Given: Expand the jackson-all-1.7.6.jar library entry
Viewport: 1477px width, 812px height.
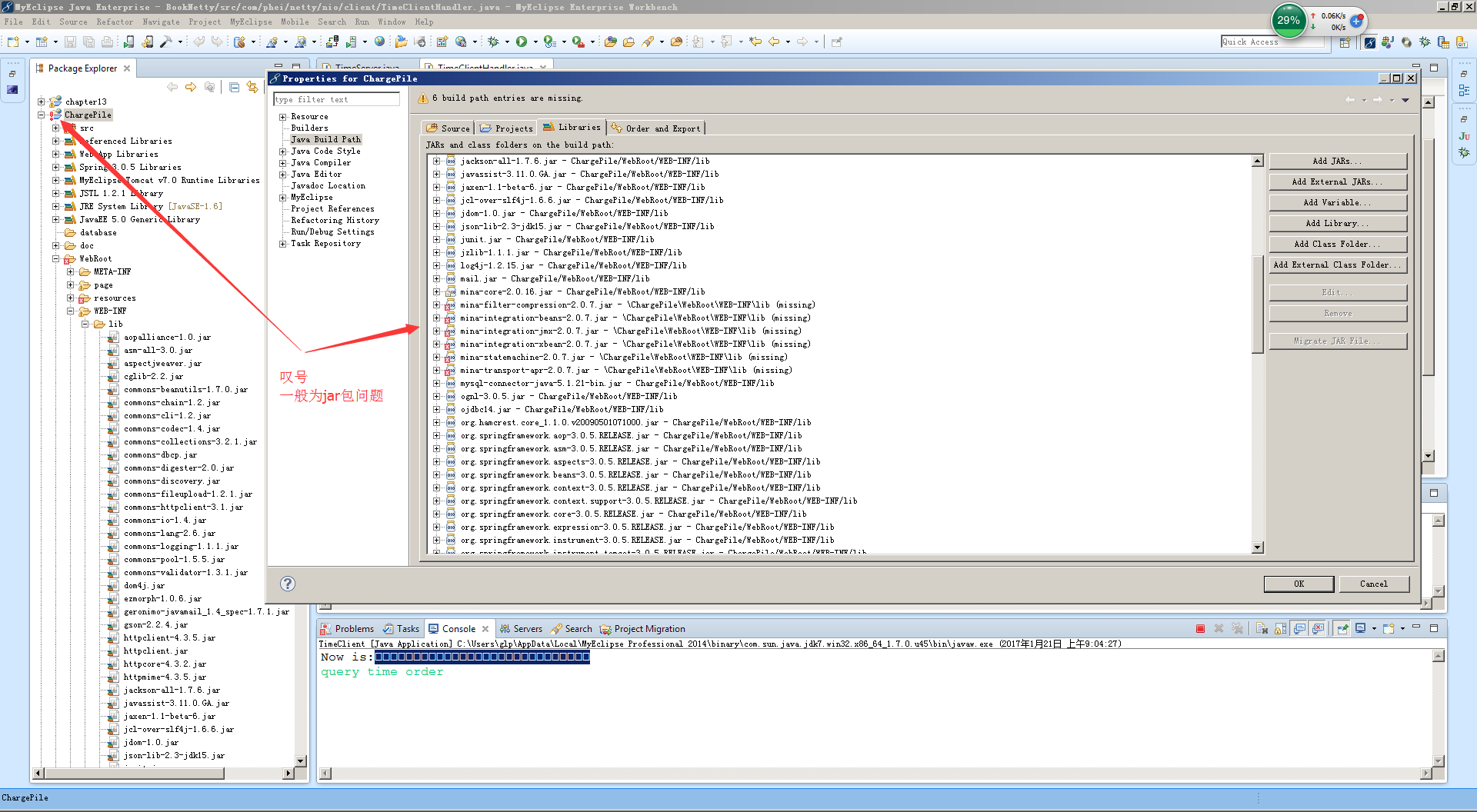Looking at the screenshot, I should point(436,161).
